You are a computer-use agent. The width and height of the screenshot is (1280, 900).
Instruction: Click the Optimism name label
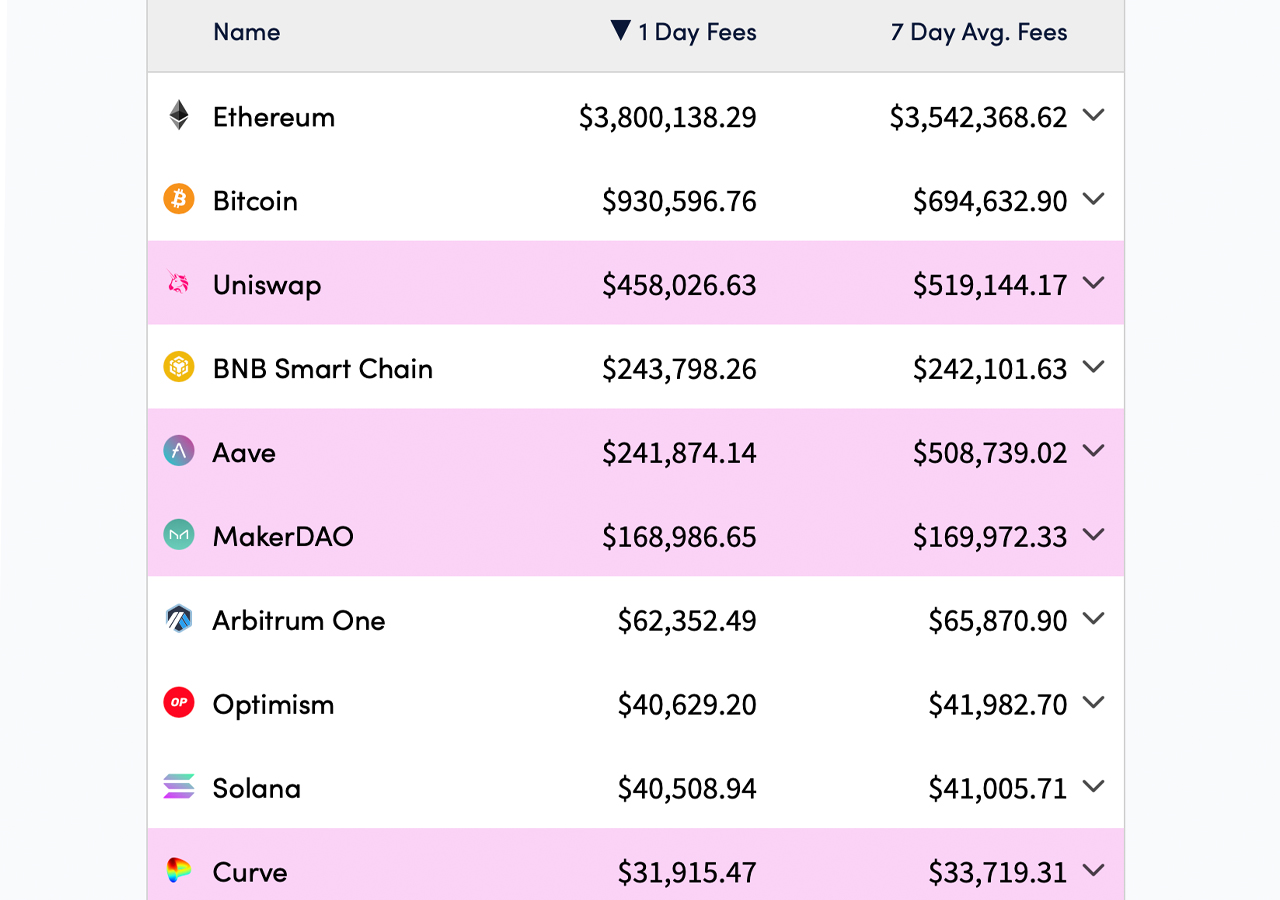point(273,703)
